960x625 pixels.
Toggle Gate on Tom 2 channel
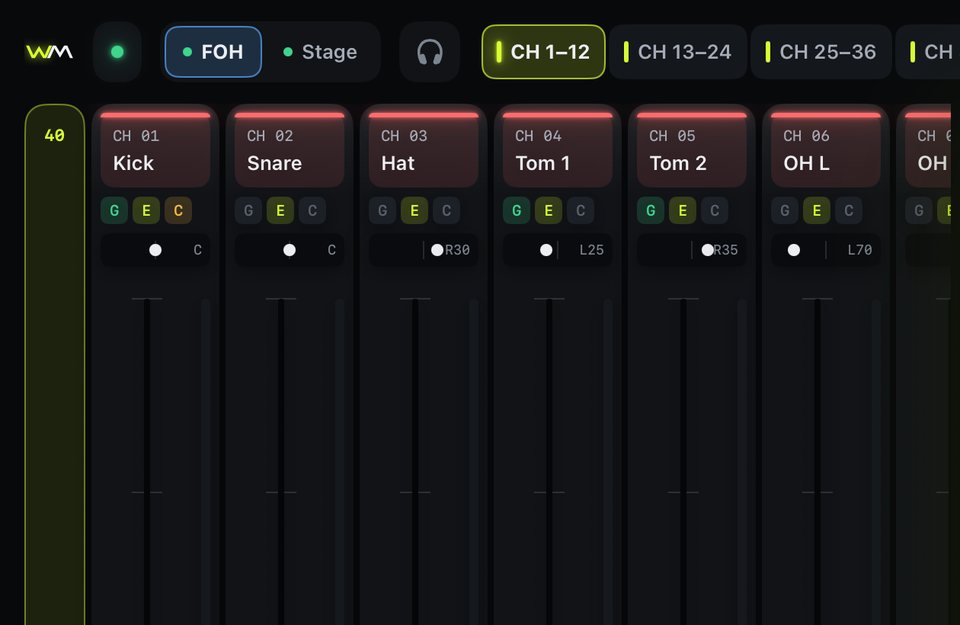click(x=651, y=211)
